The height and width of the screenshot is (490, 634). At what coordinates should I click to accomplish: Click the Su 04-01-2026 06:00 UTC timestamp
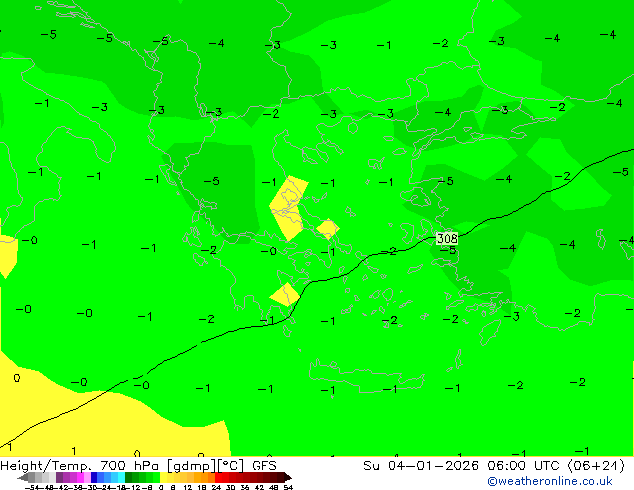pos(463,466)
